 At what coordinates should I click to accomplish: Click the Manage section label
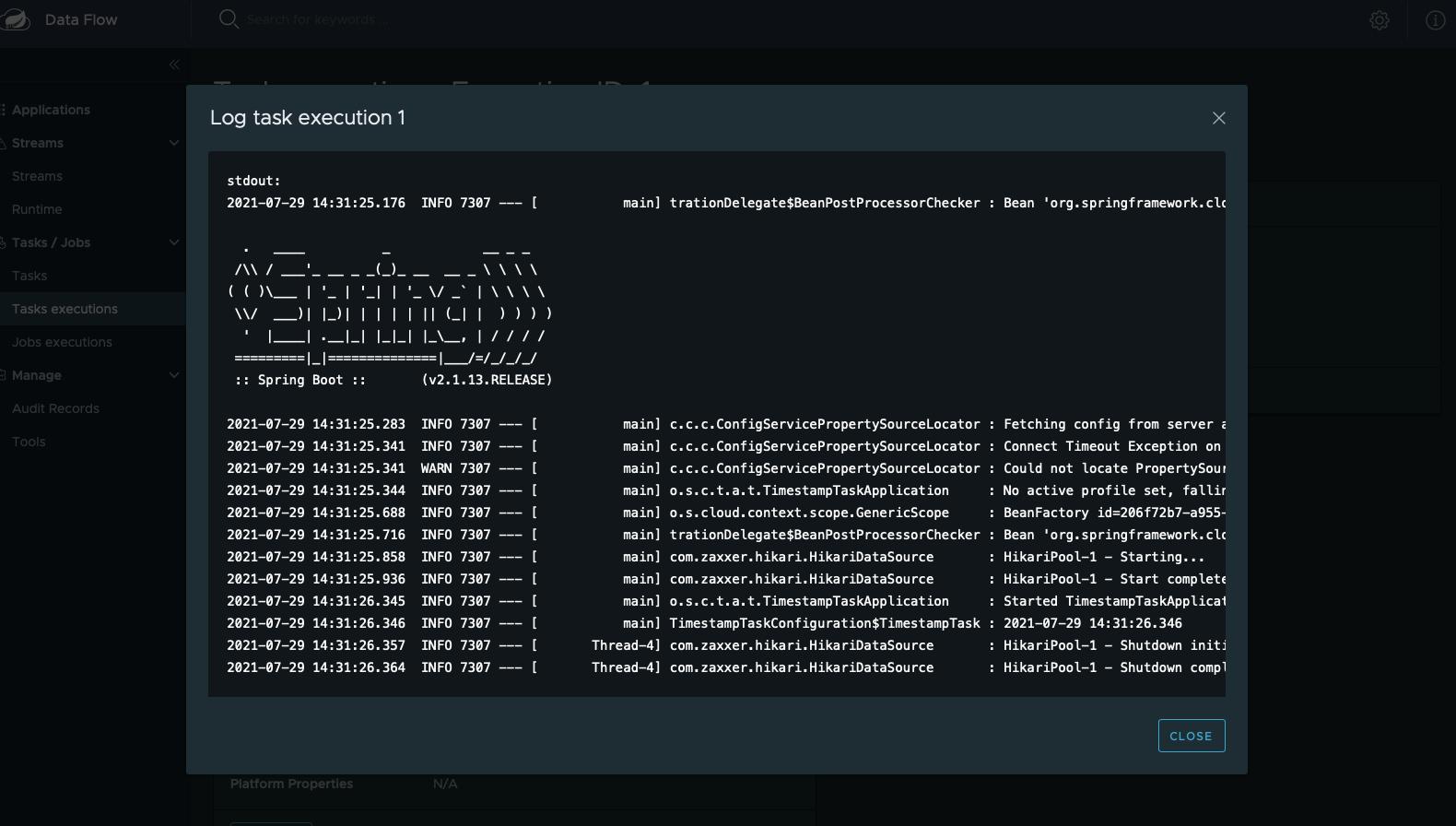[x=37, y=375]
